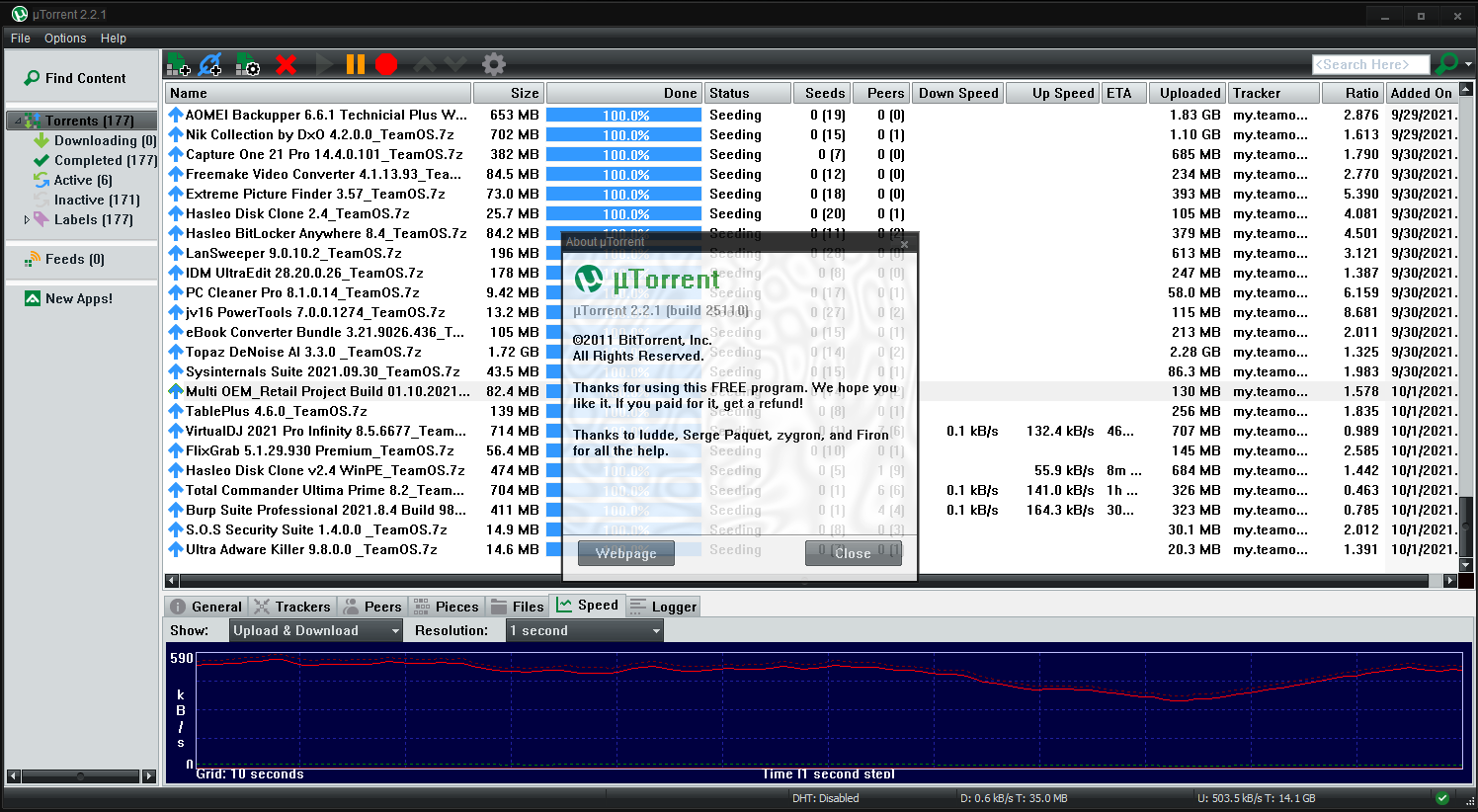1478x812 pixels.
Task: Switch to the Pieces tab
Action: [x=446, y=607]
